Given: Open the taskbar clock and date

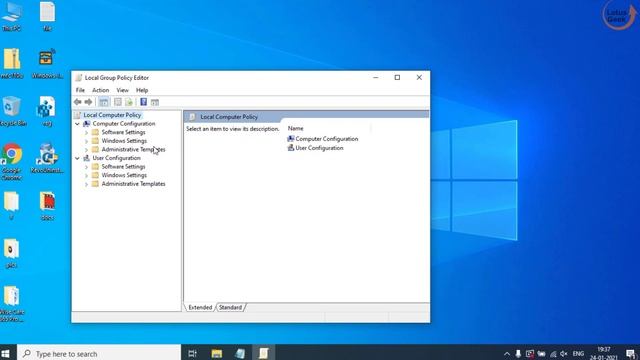Looking at the screenshot, I should pyautogui.click(x=604, y=353).
